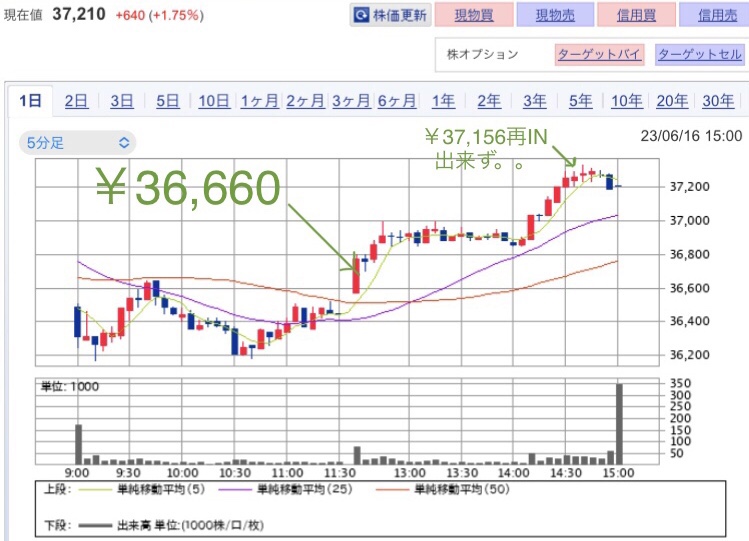Click the 9:00 time axis label
Screen dimensions: 749x541
[x=77, y=473]
